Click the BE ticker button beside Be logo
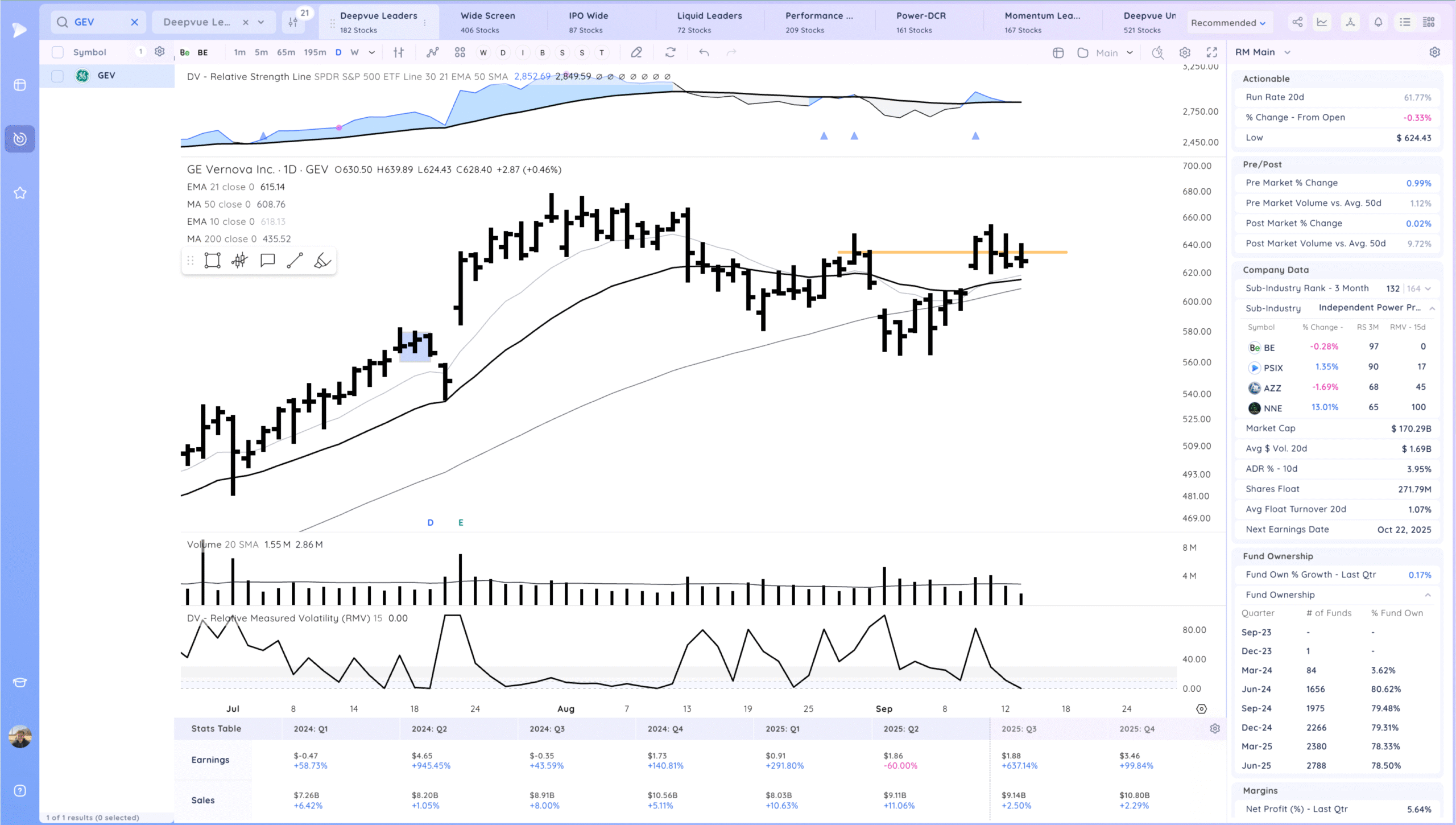The height and width of the screenshot is (825, 1456). pos(202,52)
